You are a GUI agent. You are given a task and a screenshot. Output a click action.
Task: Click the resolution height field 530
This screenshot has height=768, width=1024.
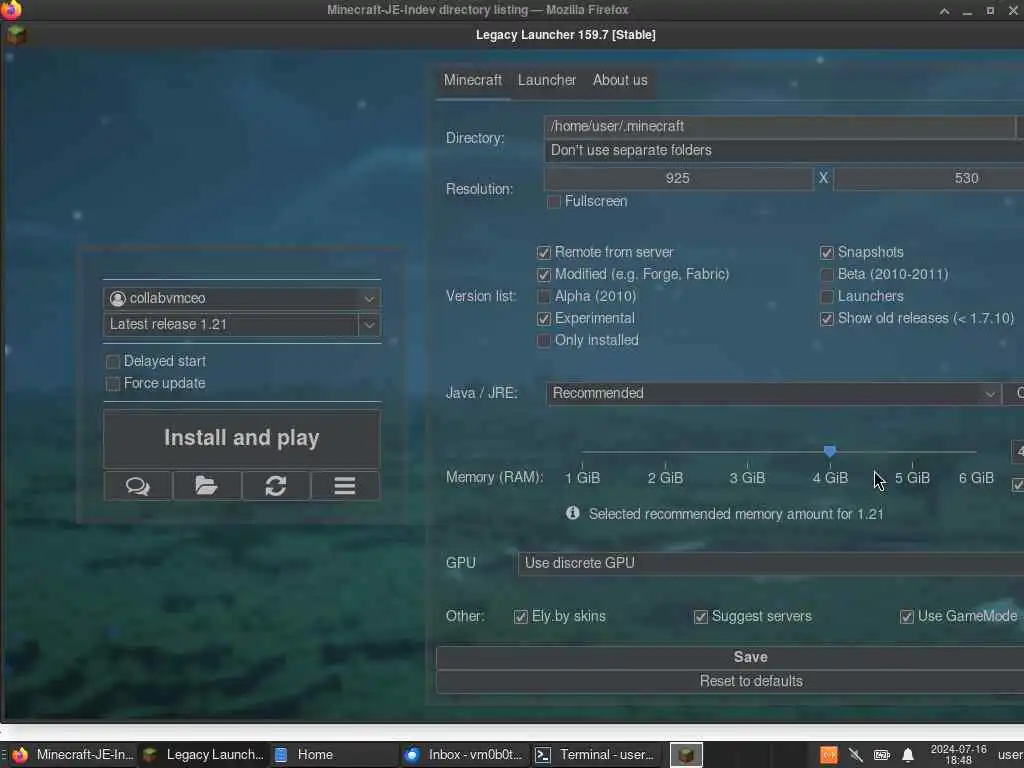929,179
